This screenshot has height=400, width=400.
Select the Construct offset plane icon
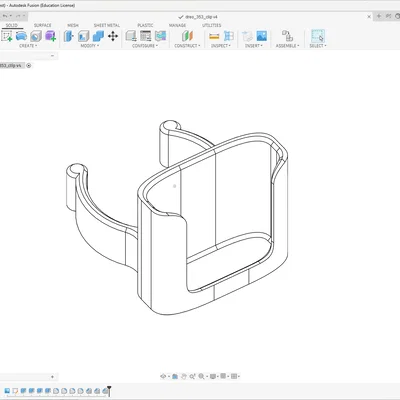(x=187, y=36)
